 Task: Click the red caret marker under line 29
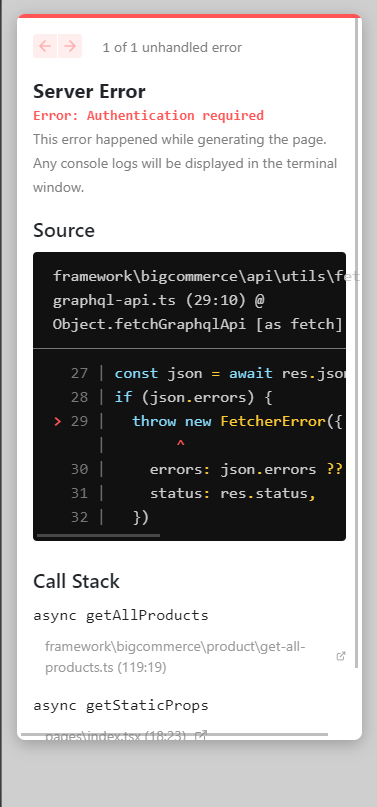click(x=180, y=444)
